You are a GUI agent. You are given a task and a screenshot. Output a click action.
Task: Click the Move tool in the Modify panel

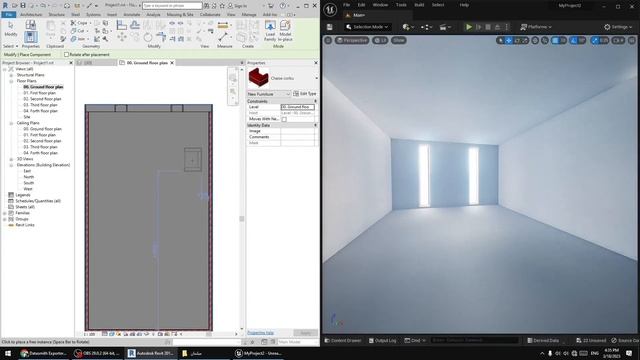(x=122, y=38)
